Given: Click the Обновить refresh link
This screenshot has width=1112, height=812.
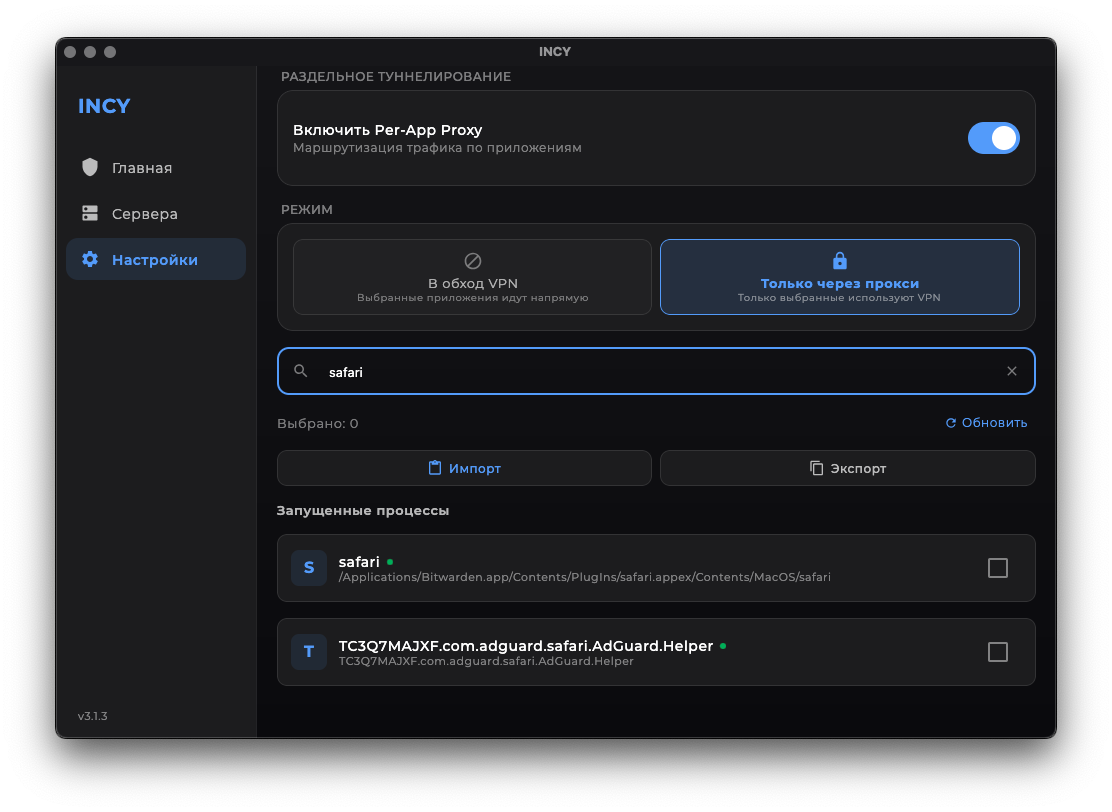Looking at the screenshot, I should pyautogui.click(x=986, y=423).
